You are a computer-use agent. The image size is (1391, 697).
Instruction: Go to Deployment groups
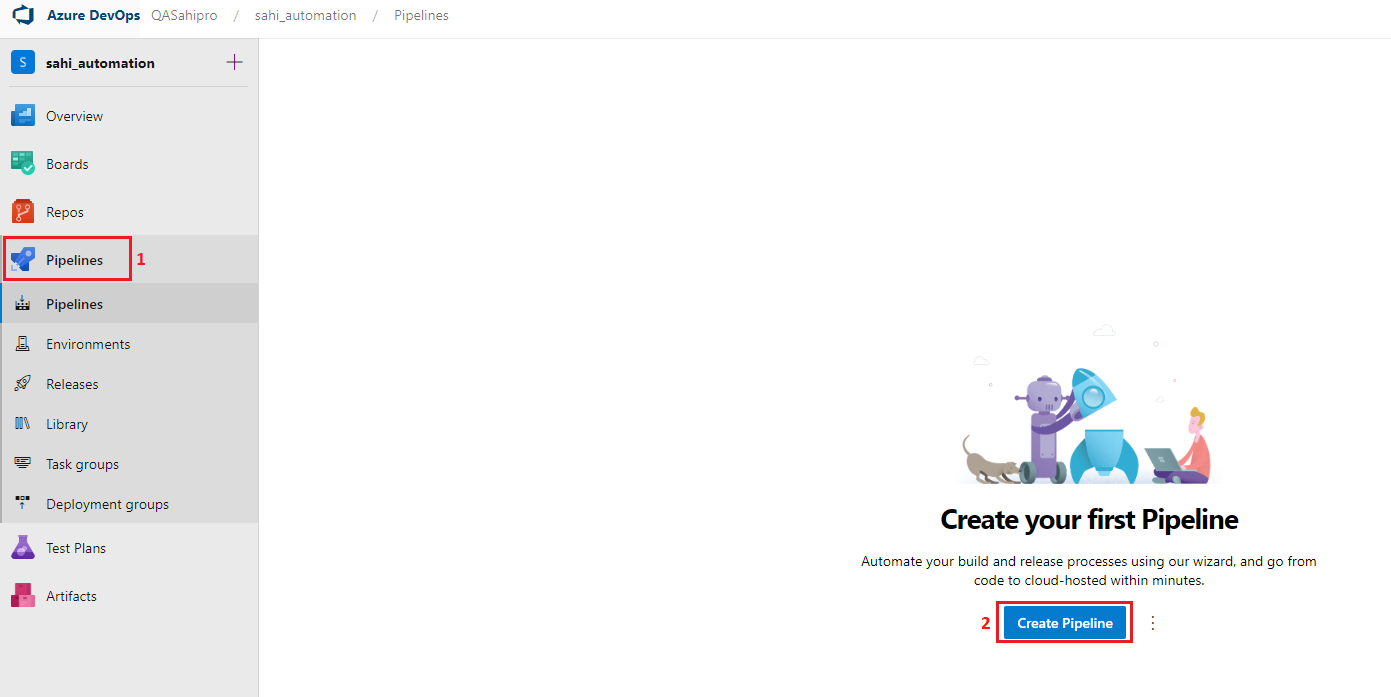[107, 504]
